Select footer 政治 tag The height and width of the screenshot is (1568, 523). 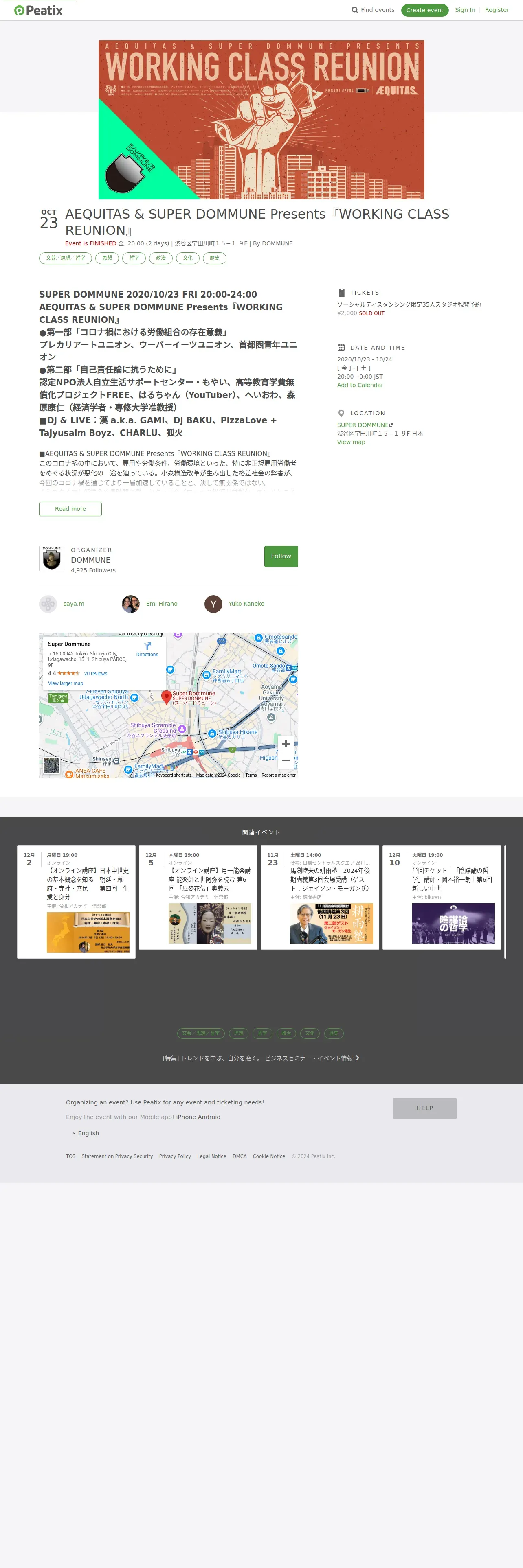click(x=286, y=1033)
